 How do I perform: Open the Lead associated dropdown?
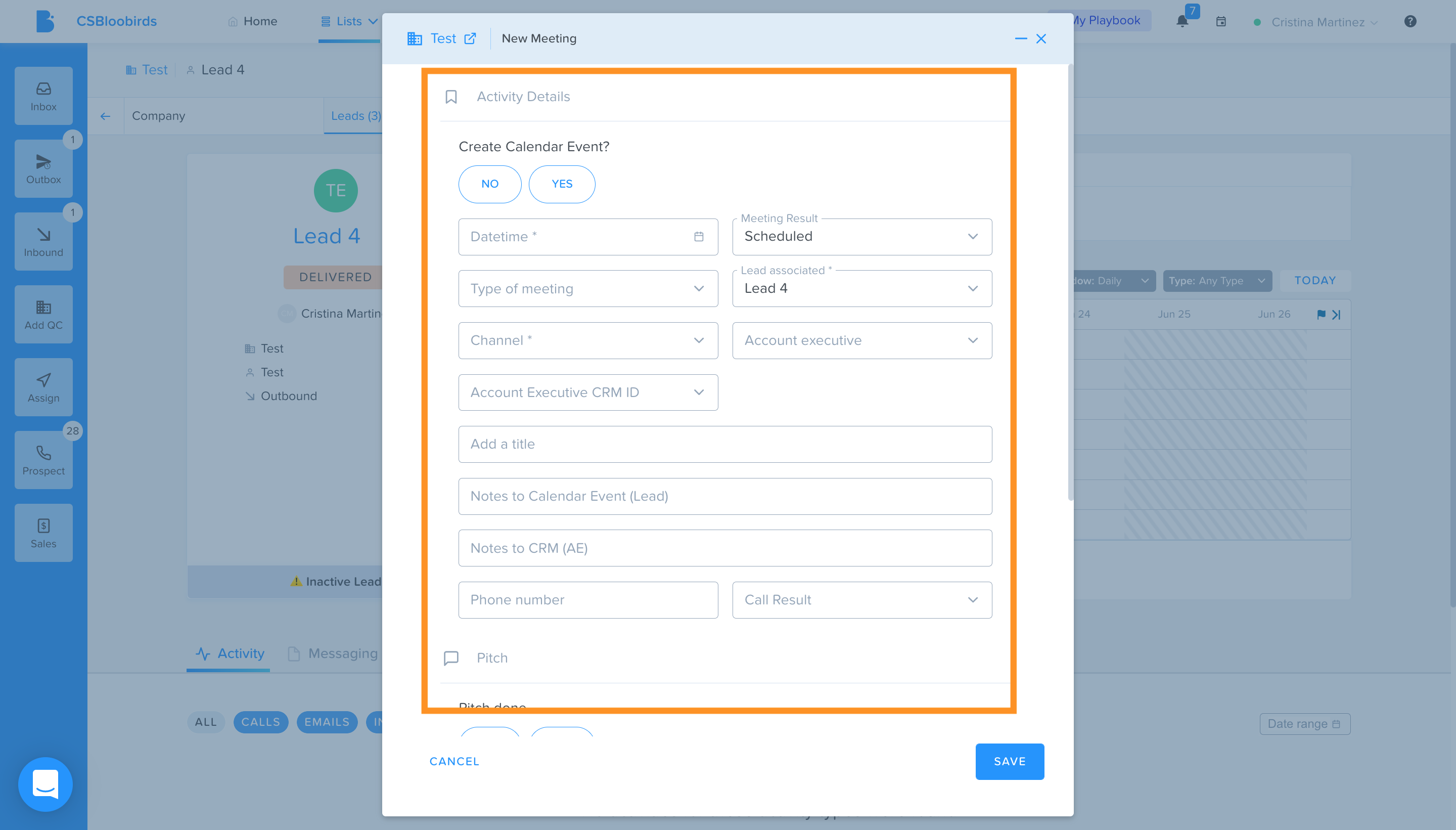point(862,288)
